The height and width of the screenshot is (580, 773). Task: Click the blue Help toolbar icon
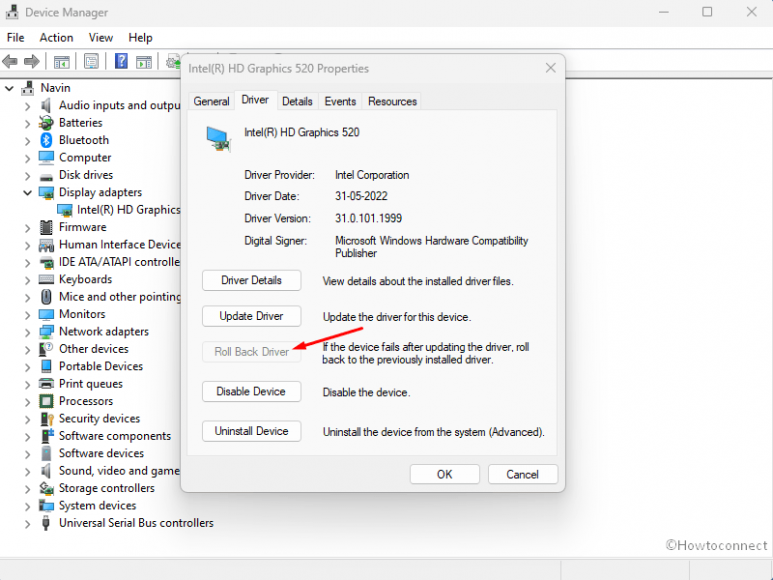[121, 61]
